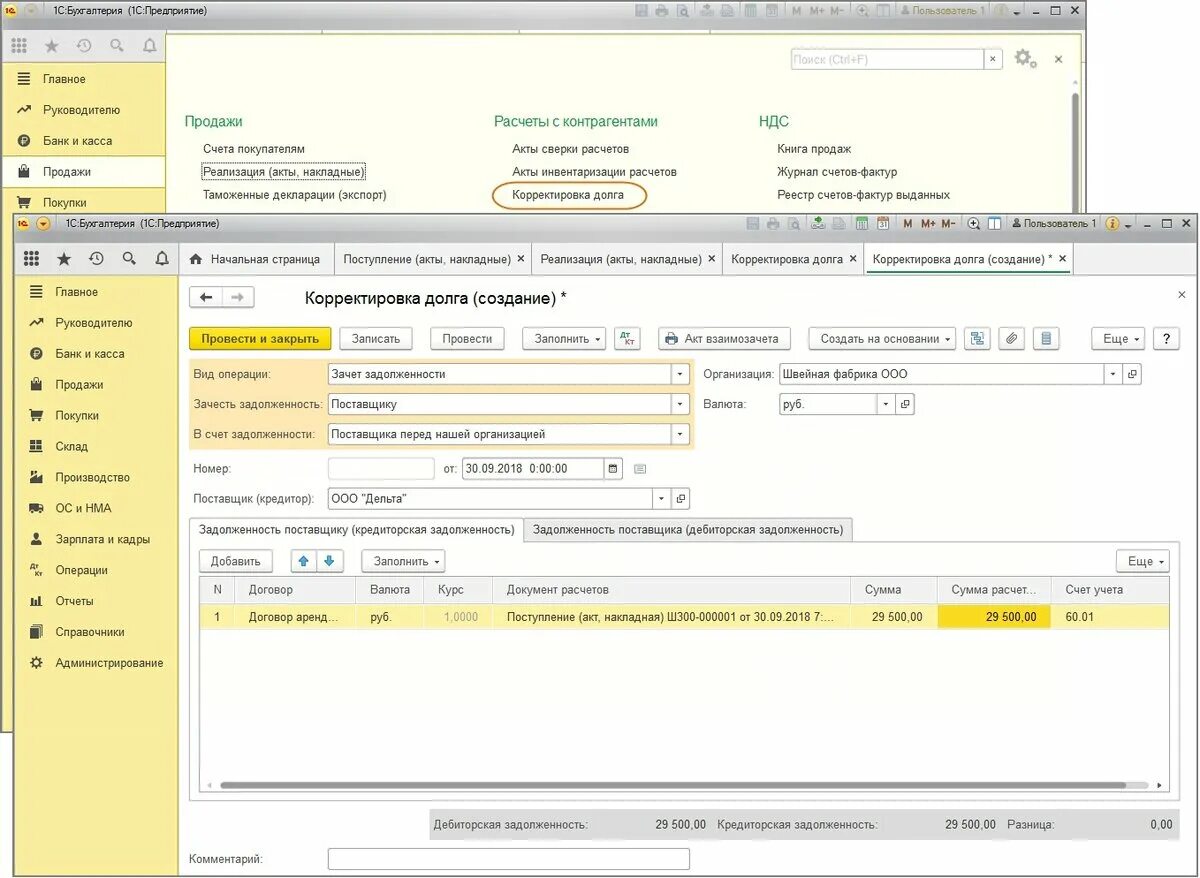1200x878 pixels.
Task: Close Корректировка долга (создание) tab
Action: coord(1064,259)
